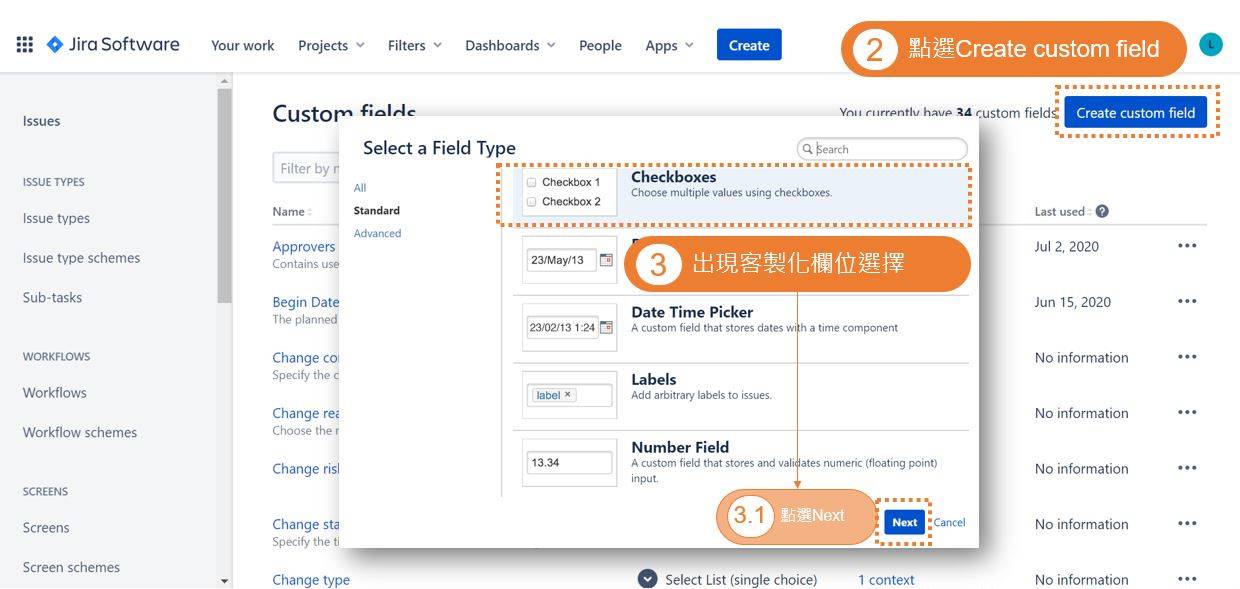
Task: Click calendar icon in Date Time Picker preview
Action: click(606, 327)
